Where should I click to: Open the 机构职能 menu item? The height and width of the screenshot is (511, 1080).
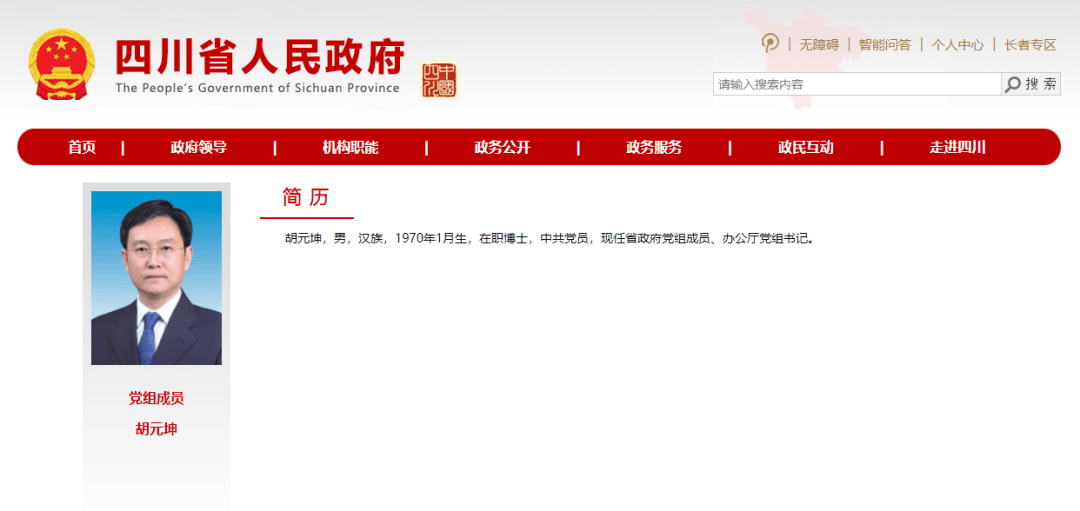(350, 147)
